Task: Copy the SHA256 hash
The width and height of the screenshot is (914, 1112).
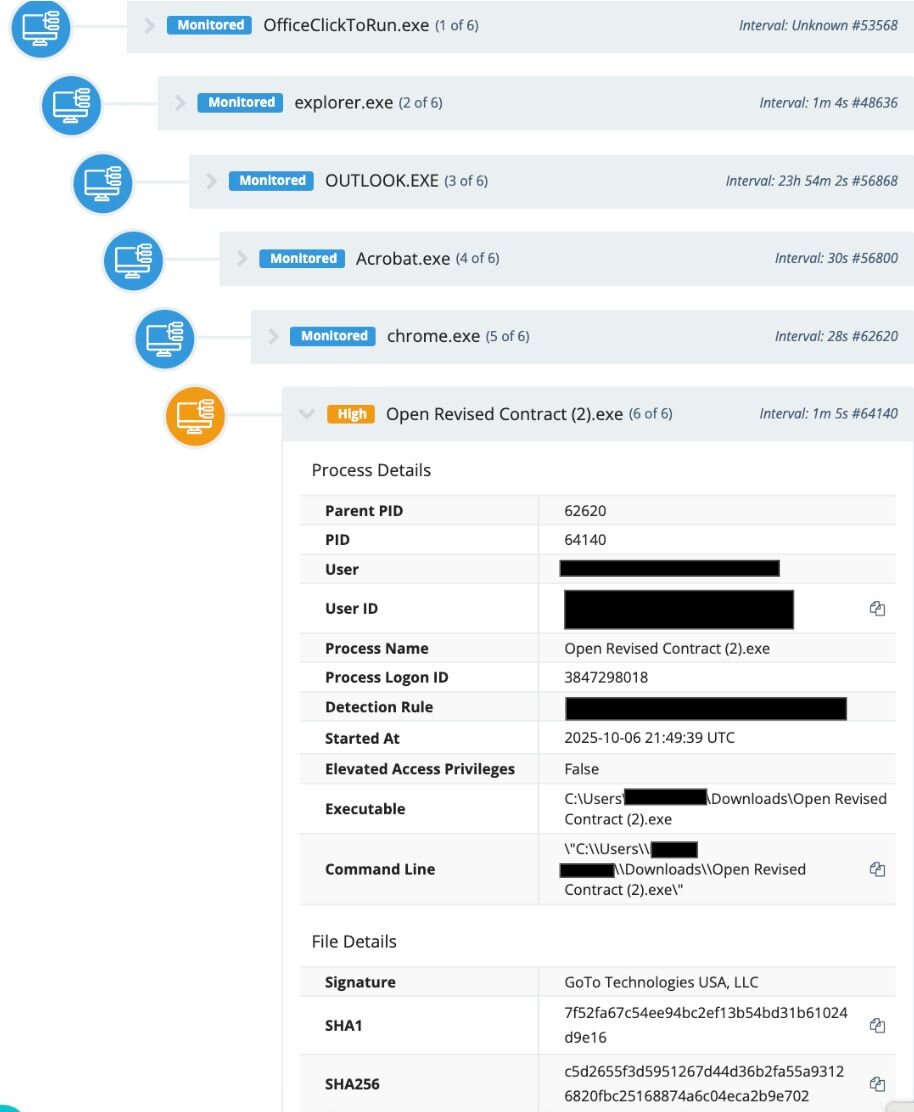Action: [x=877, y=1083]
